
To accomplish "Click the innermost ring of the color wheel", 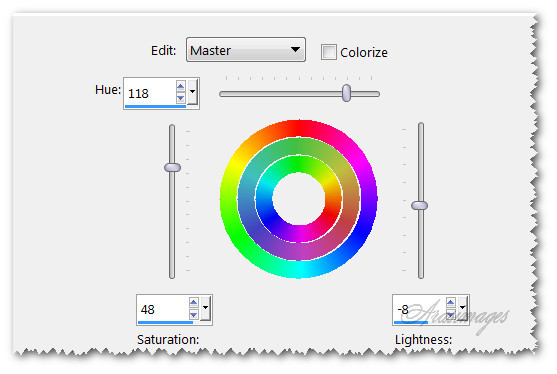I will 299,163.
